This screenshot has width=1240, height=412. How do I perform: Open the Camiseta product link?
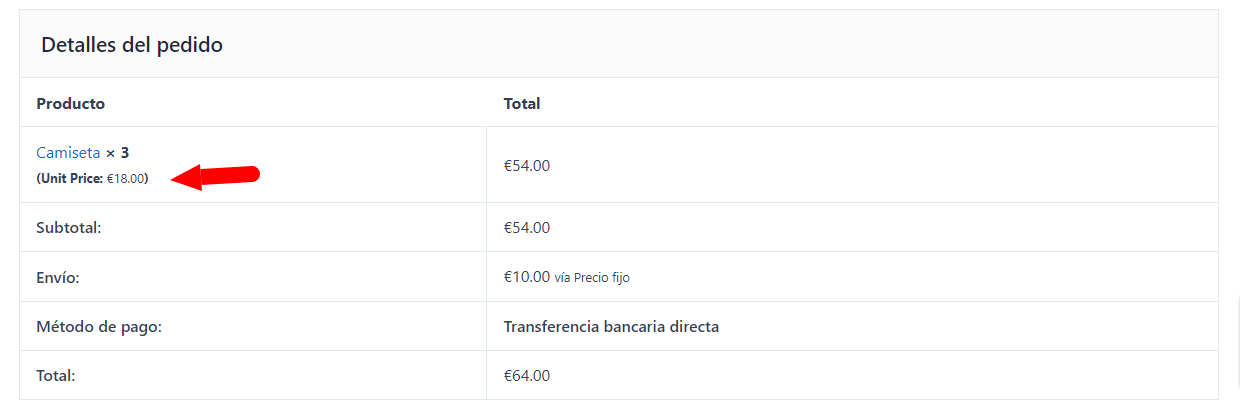pos(68,153)
